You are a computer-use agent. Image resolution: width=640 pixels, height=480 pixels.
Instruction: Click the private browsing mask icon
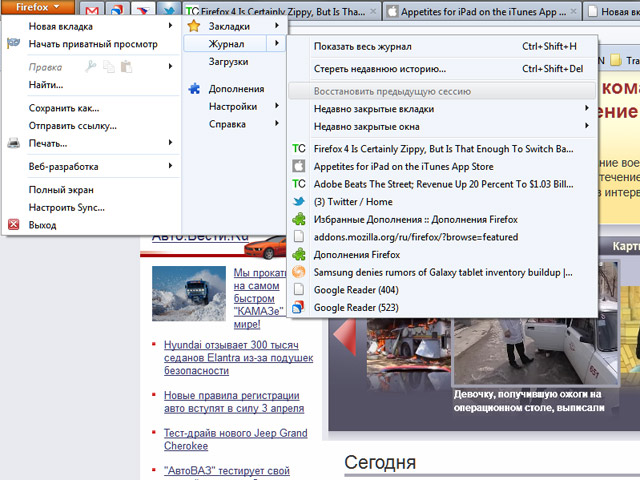point(13,43)
